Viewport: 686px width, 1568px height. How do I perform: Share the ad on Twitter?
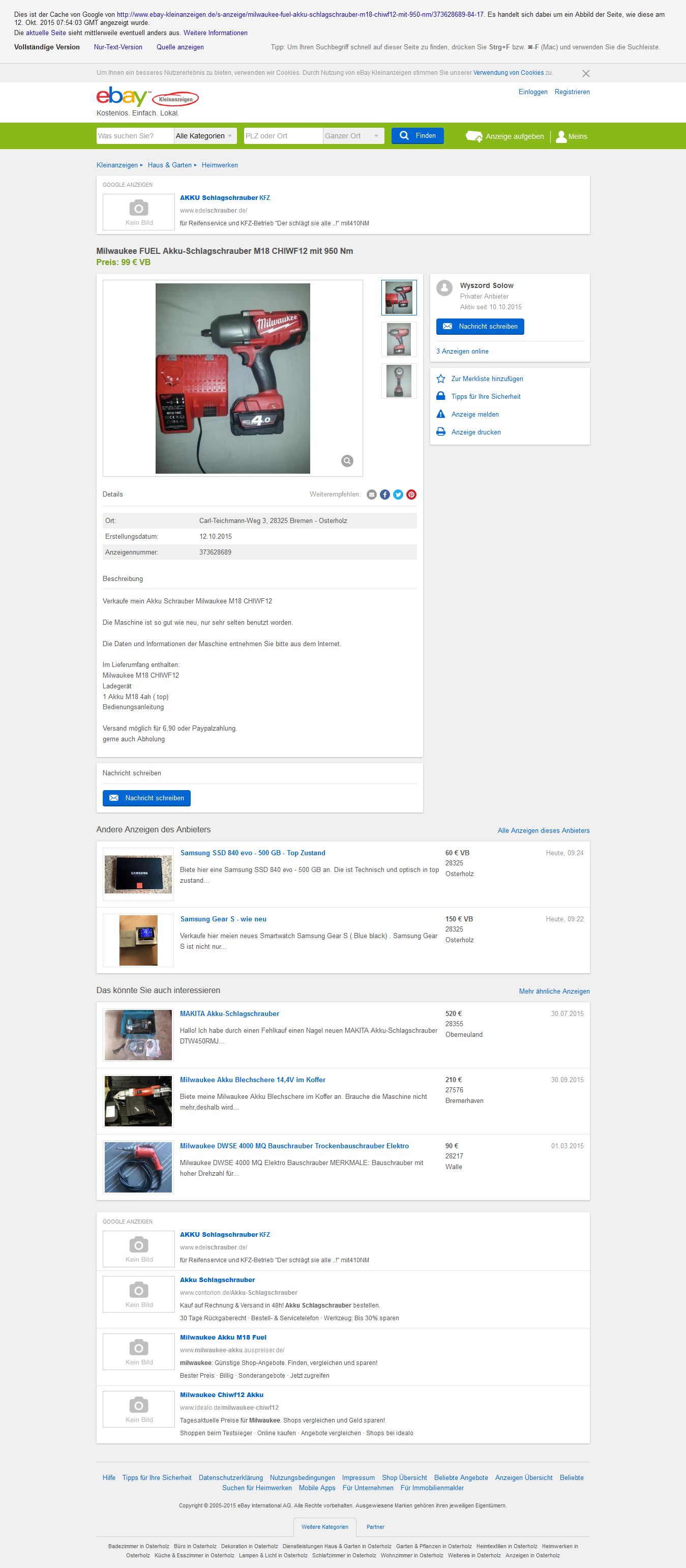(398, 495)
